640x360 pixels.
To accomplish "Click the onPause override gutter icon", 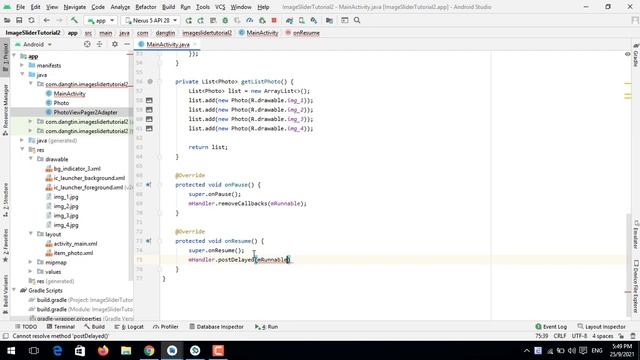I will coord(149,185).
